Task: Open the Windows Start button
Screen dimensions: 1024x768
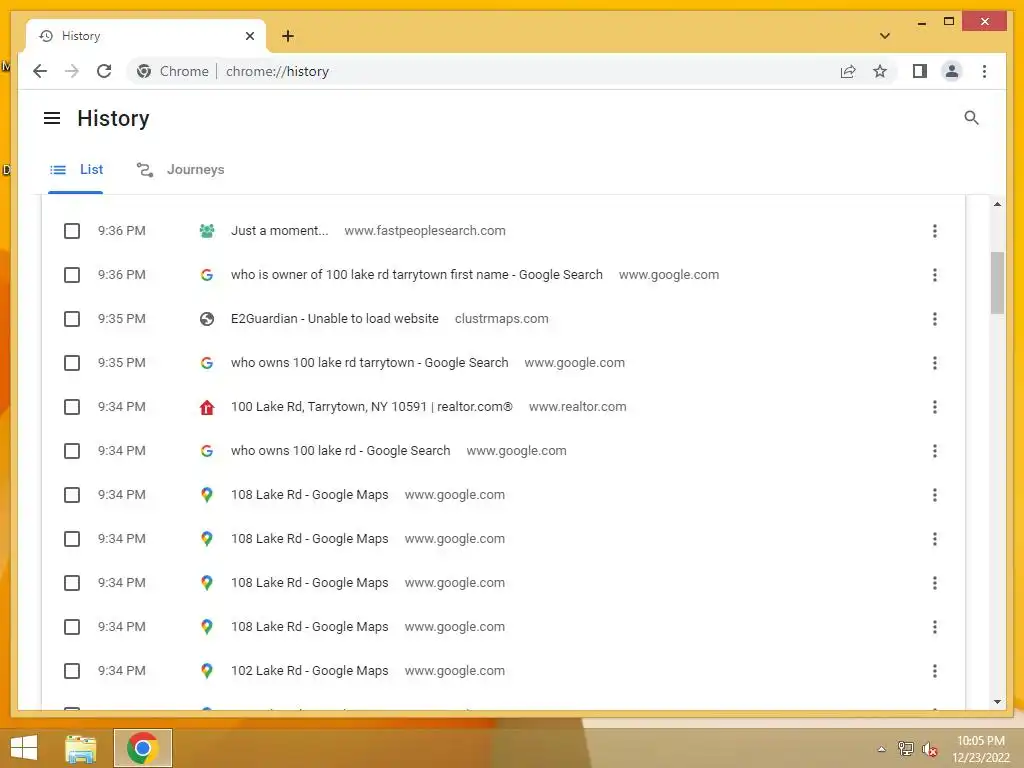Action: pyautogui.click(x=24, y=748)
